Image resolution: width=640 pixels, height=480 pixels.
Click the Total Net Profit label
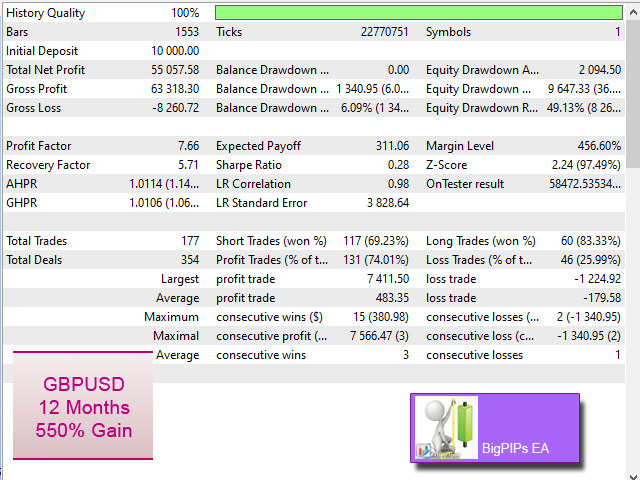[45, 70]
